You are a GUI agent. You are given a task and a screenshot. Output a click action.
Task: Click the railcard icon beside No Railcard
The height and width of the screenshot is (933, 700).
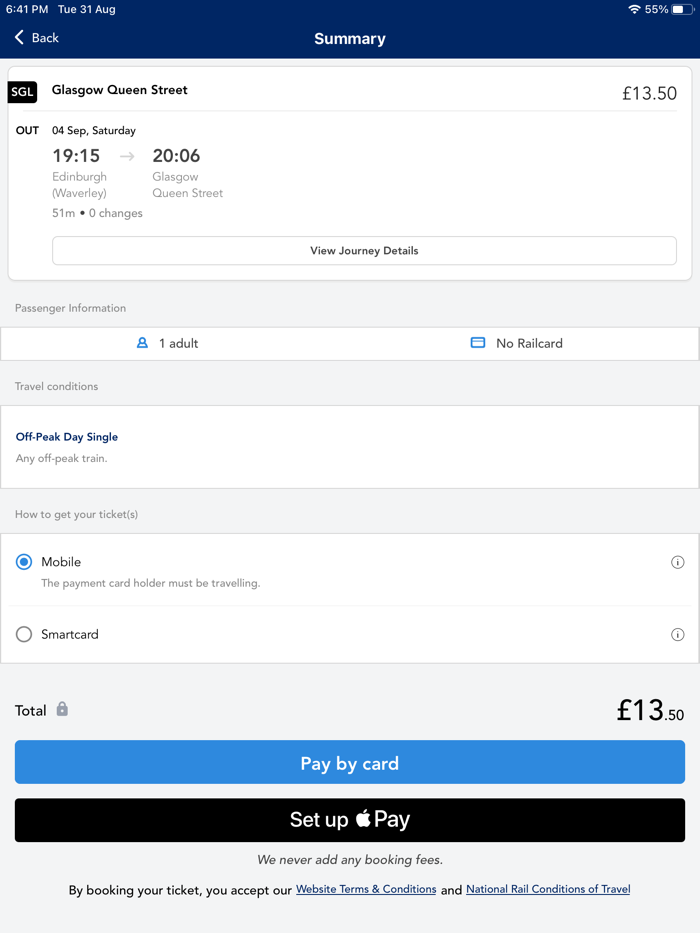pyautogui.click(x=477, y=342)
